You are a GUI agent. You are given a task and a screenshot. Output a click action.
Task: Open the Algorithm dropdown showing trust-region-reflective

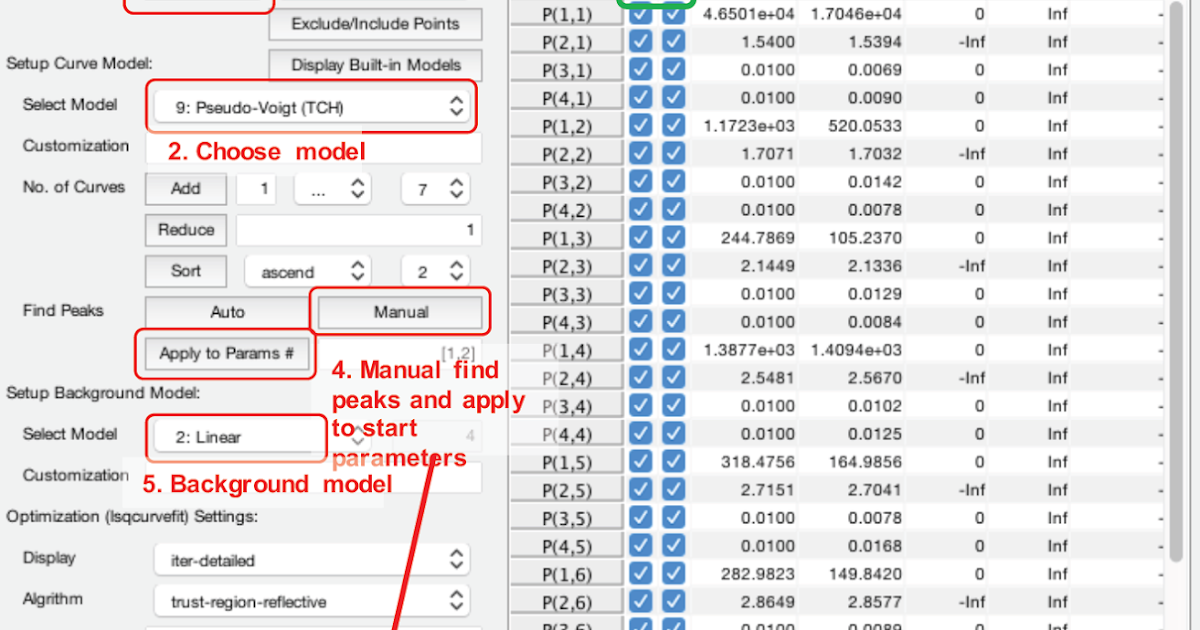tap(311, 599)
